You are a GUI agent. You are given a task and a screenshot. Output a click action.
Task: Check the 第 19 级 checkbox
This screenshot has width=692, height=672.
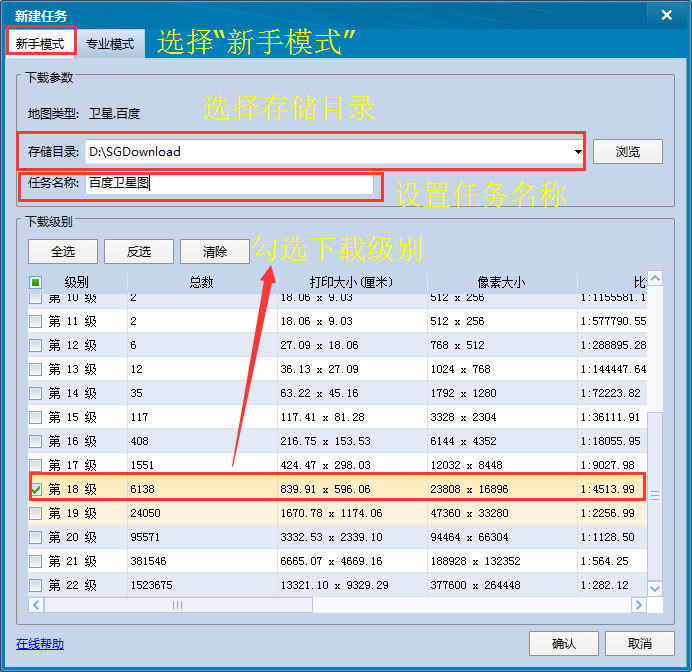37,514
